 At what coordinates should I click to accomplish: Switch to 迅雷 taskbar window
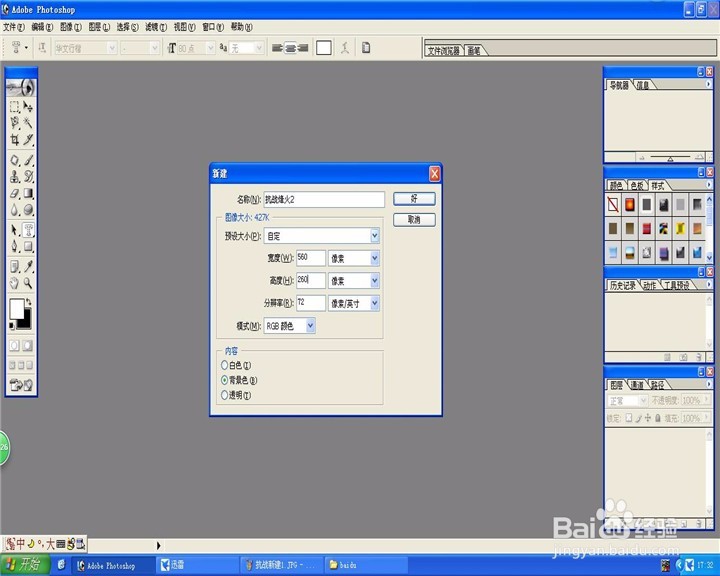click(x=197, y=565)
